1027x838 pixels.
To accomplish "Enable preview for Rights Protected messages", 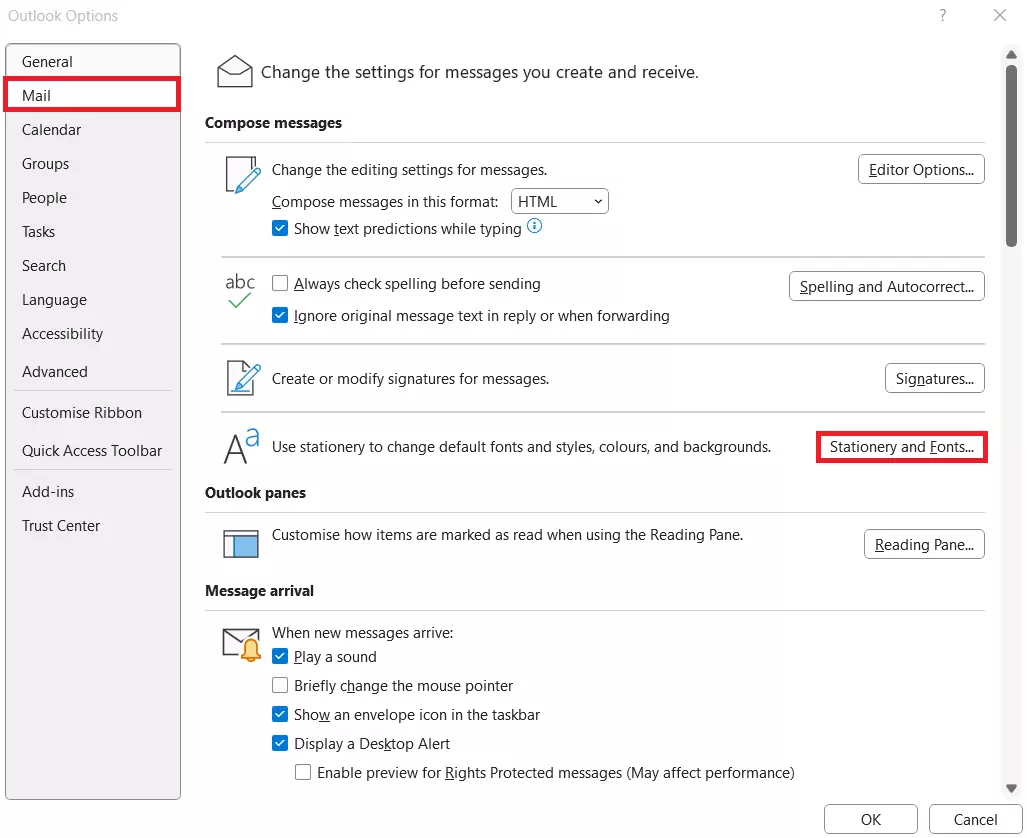I will [x=303, y=772].
